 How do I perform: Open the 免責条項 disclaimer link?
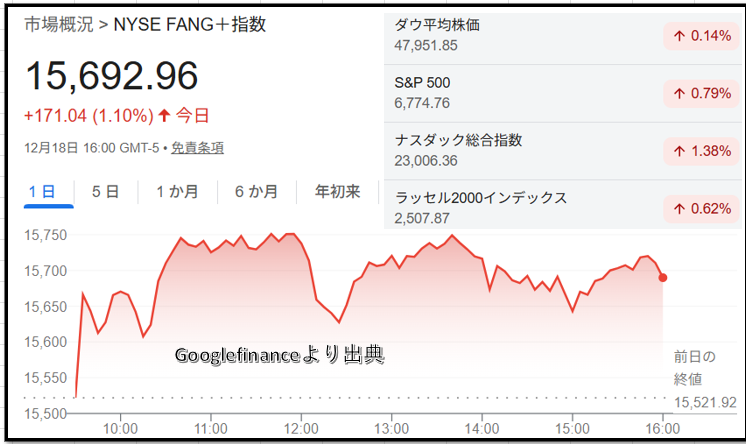tap(197, 147)
